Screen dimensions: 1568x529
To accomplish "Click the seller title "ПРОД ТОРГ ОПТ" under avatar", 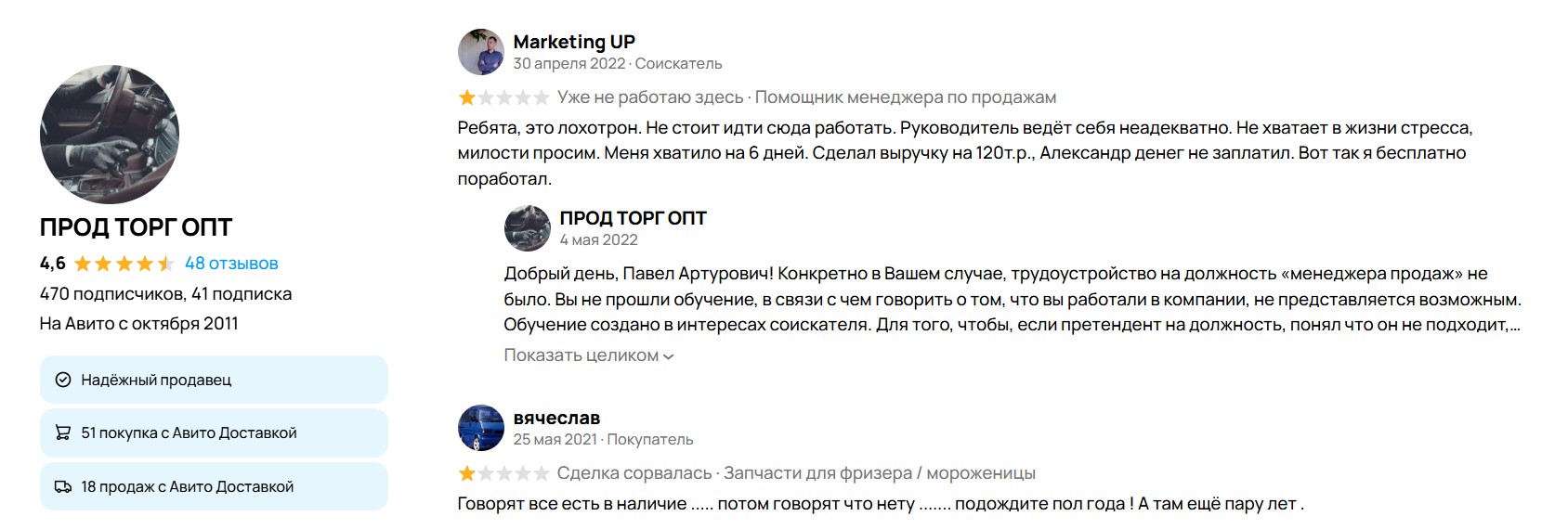I will coord(136,227).
